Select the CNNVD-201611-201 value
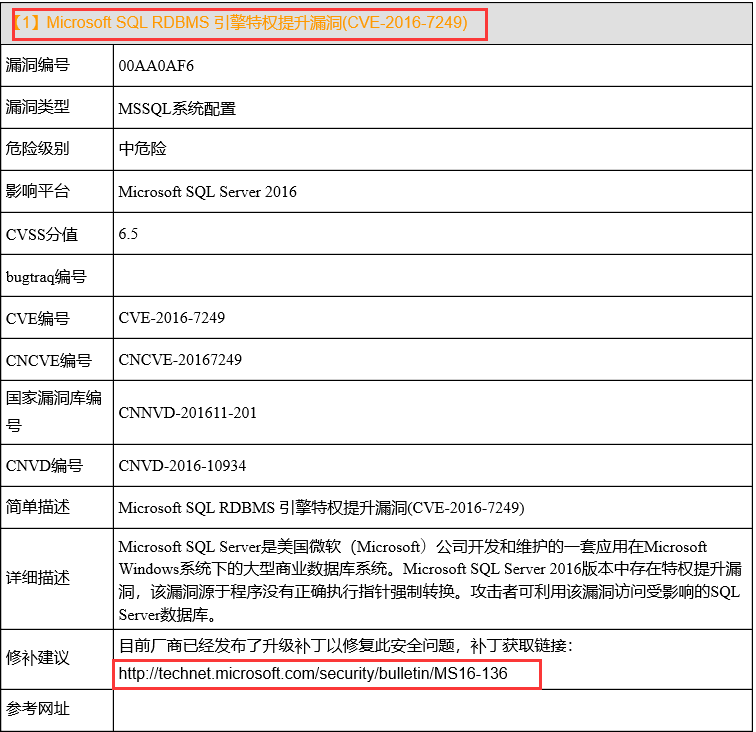Image resolution: width=756 pixels, height=732 pixels. click(188, 413)
